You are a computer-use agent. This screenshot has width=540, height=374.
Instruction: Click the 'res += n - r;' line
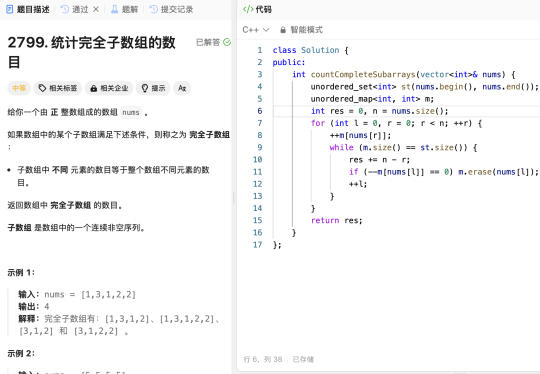click(x=379, y=160)
